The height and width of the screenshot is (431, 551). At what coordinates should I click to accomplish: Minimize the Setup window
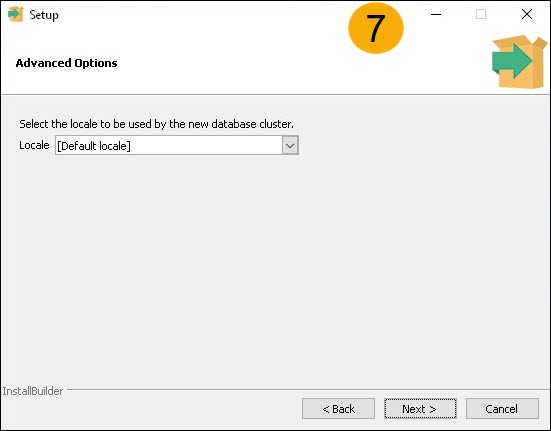click(436, 14)
